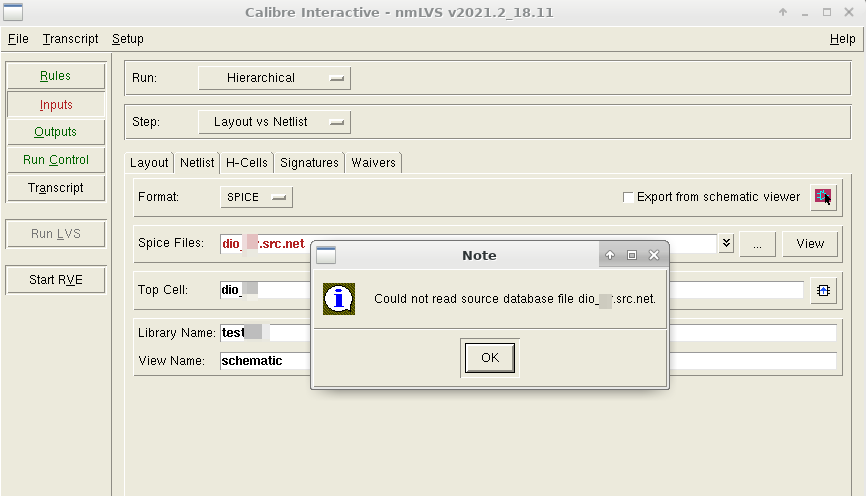Click the Run LVS button
The width and height of the screenshot is (866, 496).
pos(55,234)
